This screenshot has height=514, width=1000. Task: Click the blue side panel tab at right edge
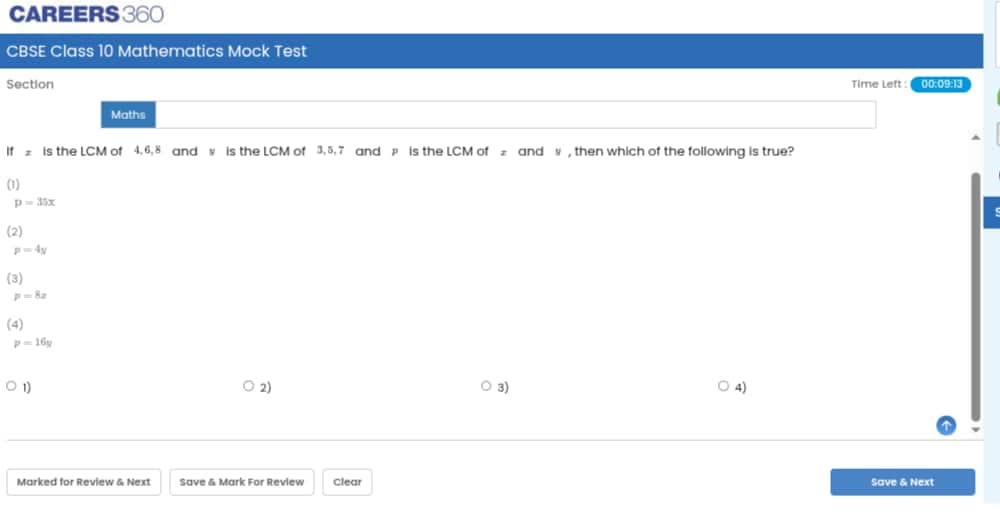992,213
